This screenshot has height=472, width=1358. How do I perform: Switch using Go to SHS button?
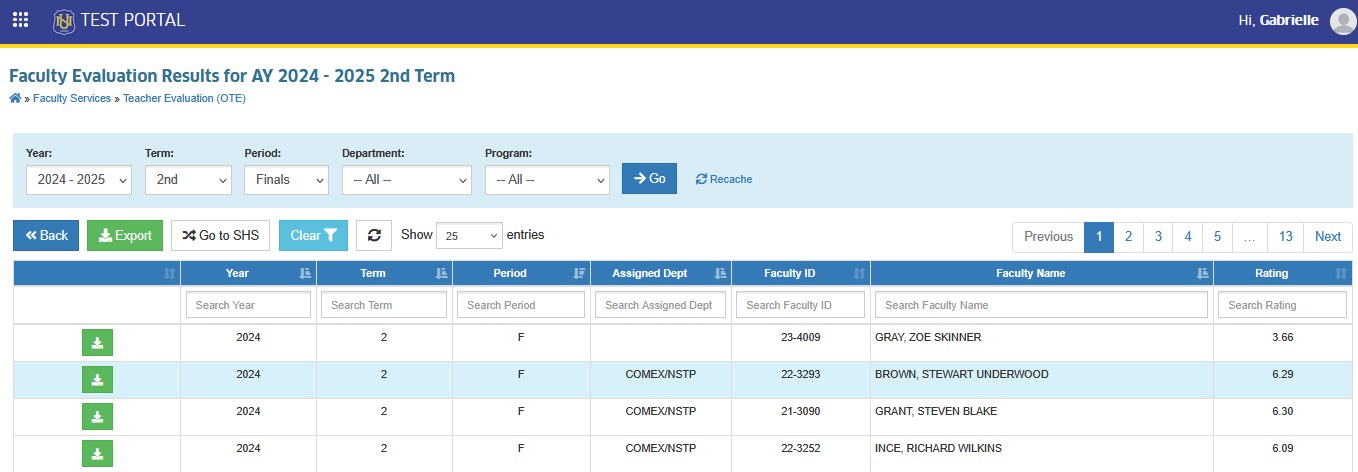[x=221, y=236]
